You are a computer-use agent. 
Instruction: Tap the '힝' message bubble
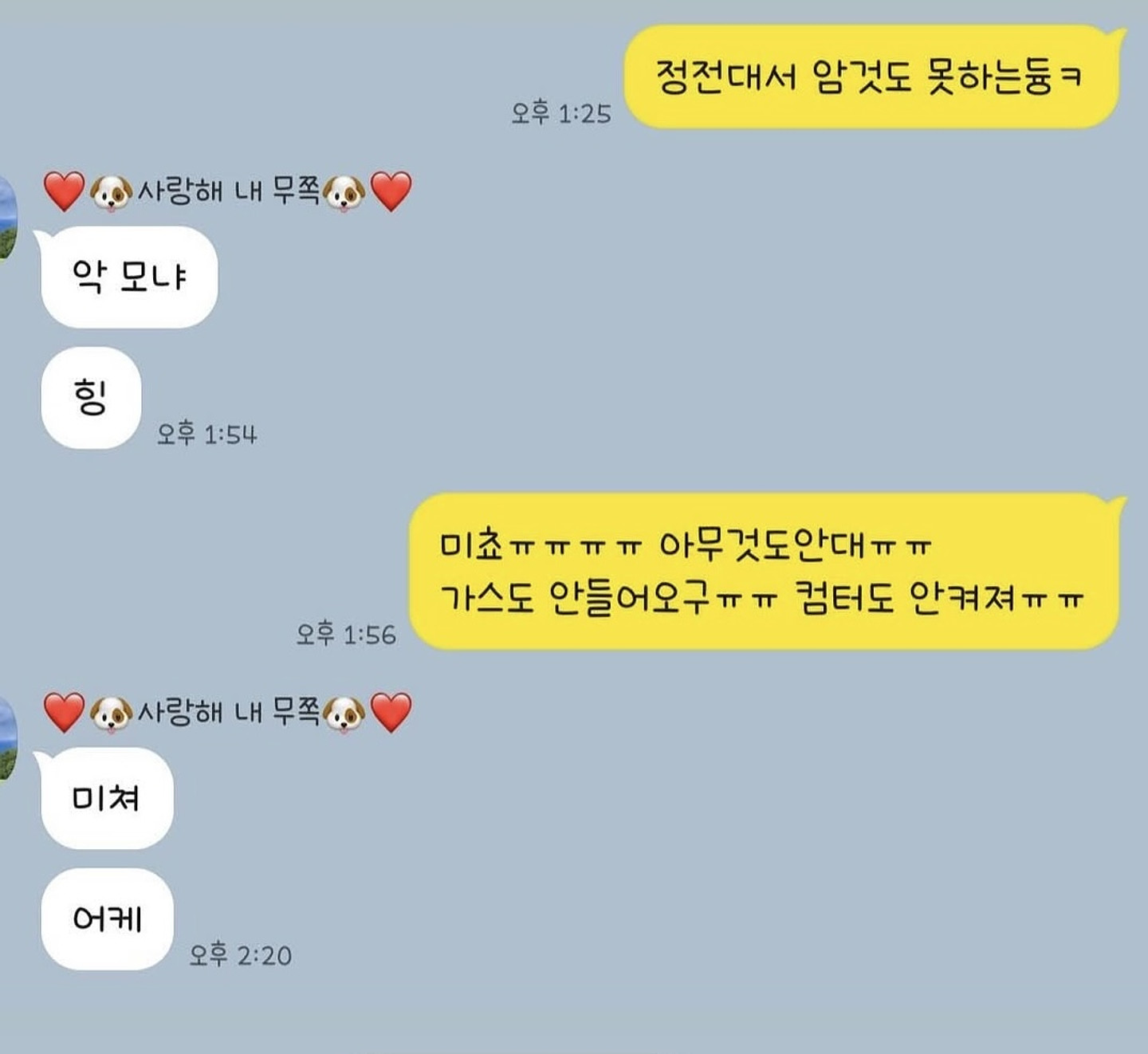click(x=91, y=397)
